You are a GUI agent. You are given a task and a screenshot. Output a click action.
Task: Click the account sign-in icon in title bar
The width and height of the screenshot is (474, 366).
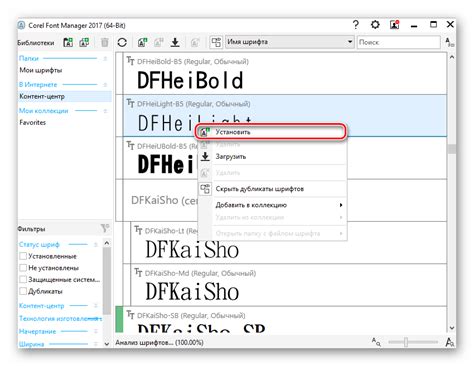click(395, 25)
